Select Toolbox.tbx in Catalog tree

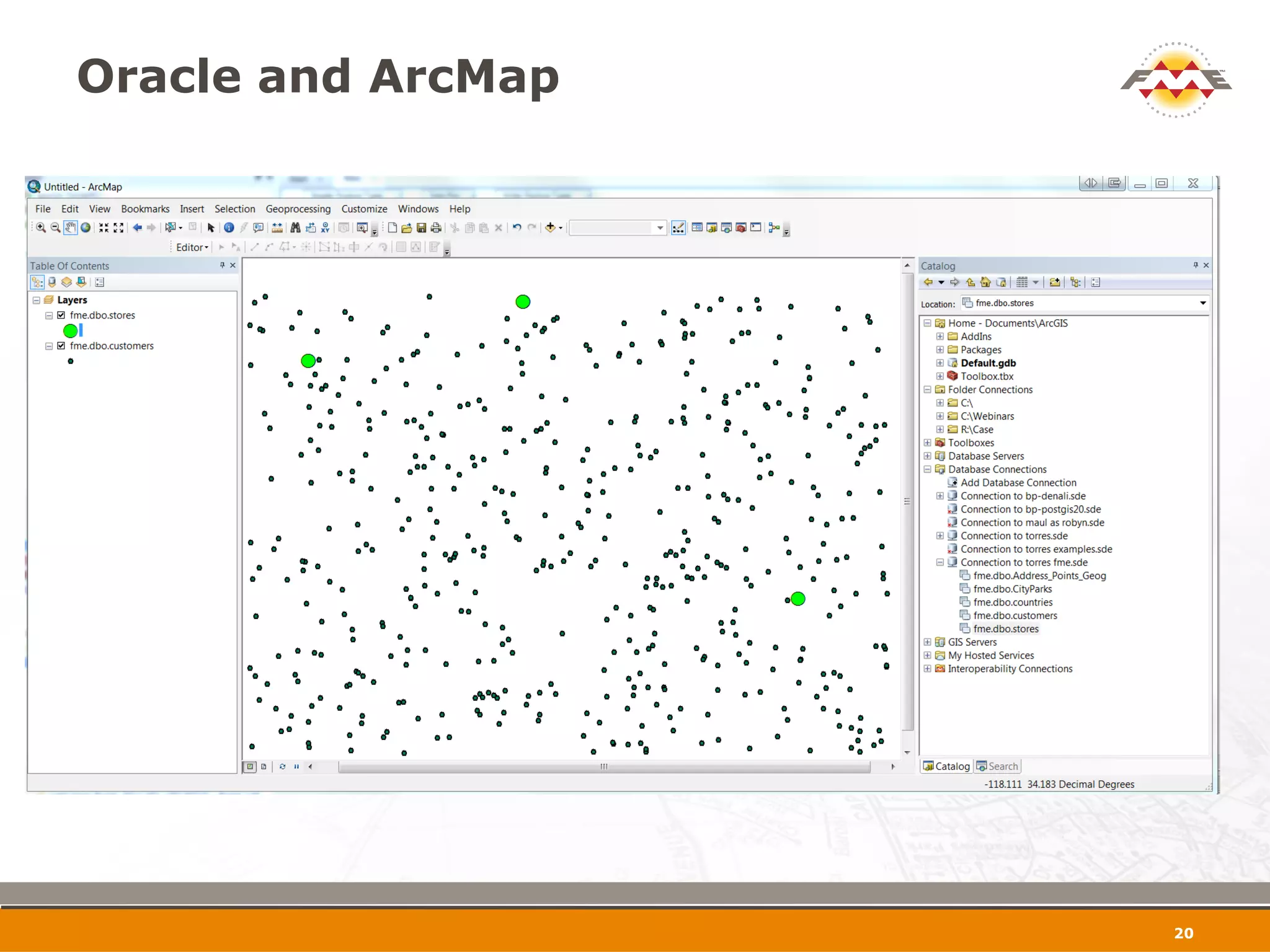987,376
